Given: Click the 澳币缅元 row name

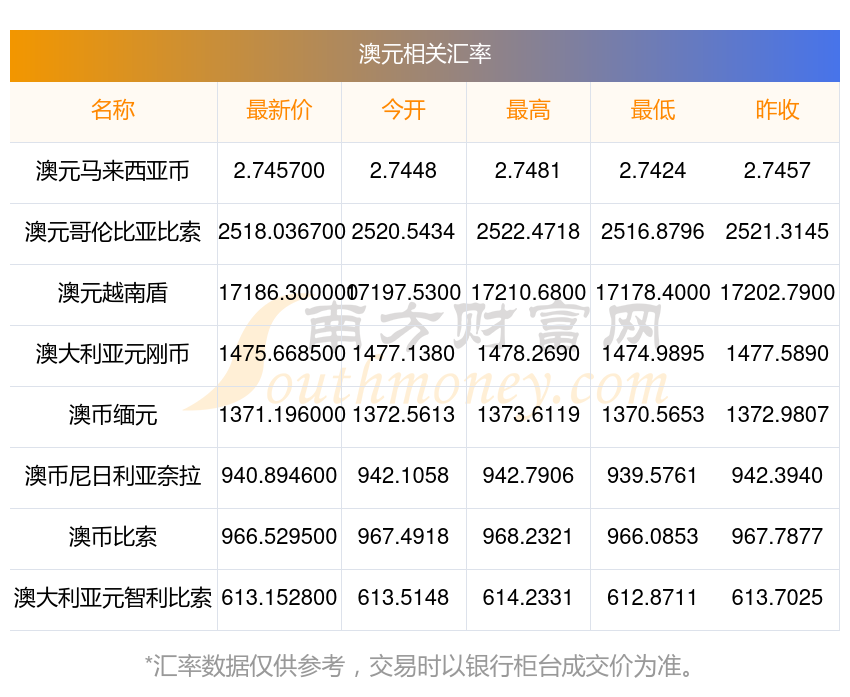Looking at the screenshot, I should click(x=113, y=415).
